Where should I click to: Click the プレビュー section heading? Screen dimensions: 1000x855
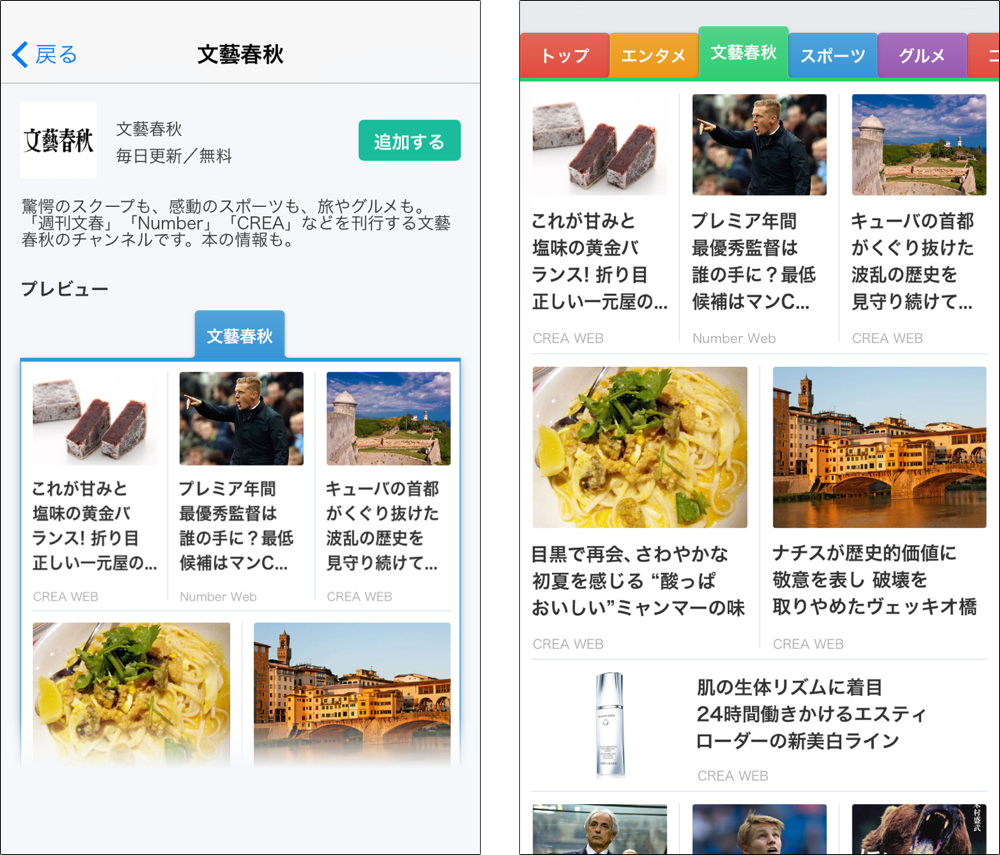pyautogui.click(x=64, y=289)
